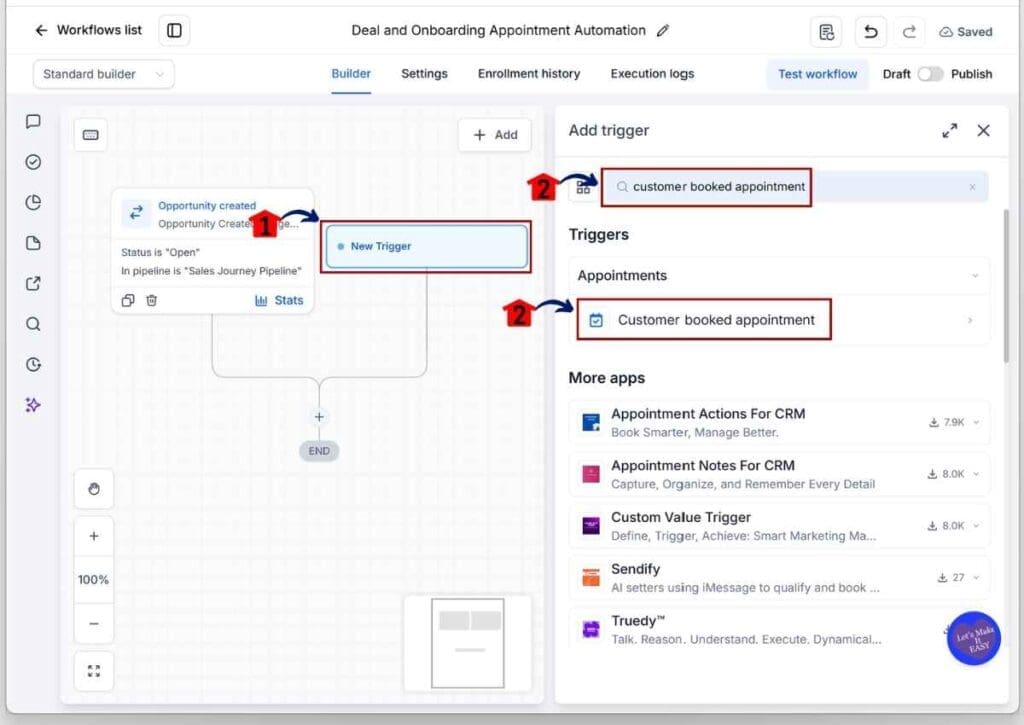Image resolution: width=1024 pixels, height=725 pixels.
Task: Click the Add button on canvas
Action: pyautogui.click(x=495, y=135)
